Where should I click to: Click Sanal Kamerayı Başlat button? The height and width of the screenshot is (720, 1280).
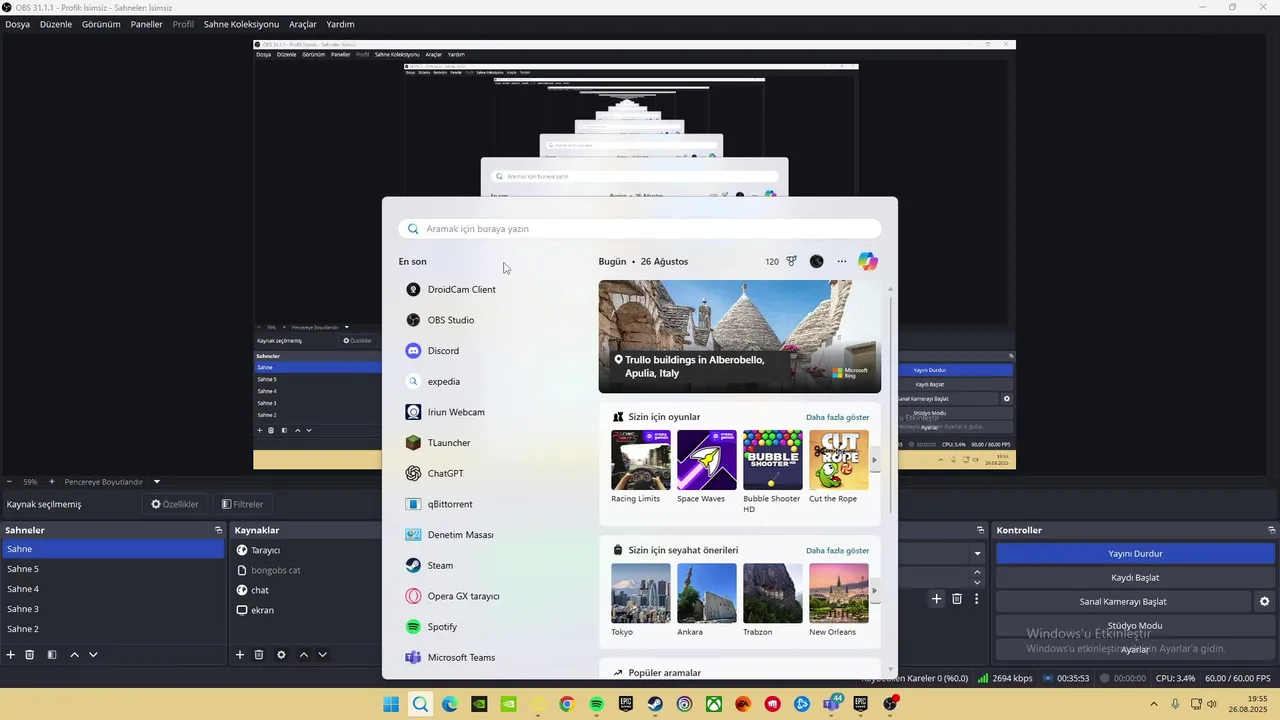[1123, 602]
